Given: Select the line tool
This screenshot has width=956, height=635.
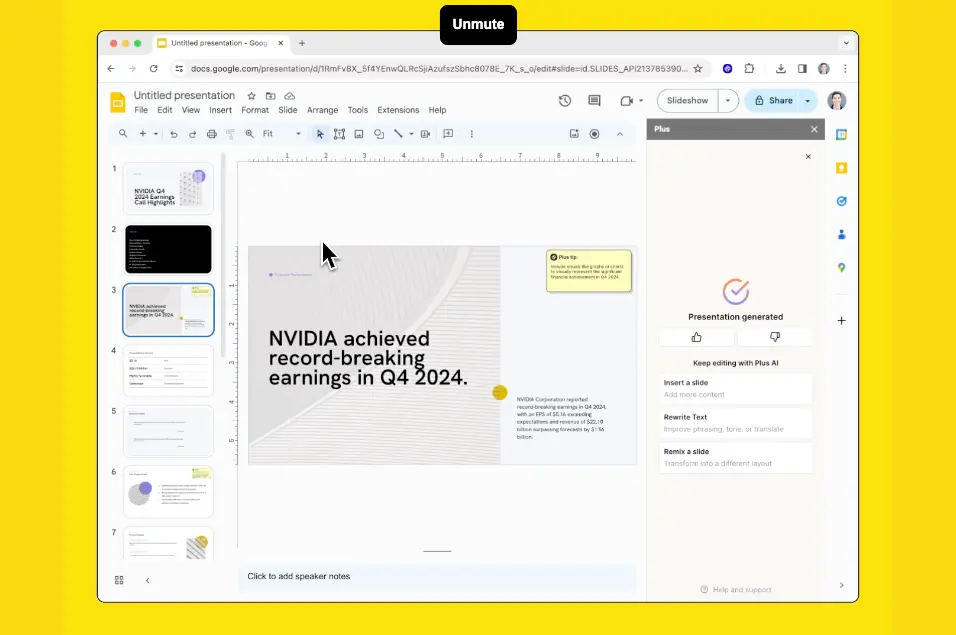Looking at the screenshot, I should click(x=398, y=134).
